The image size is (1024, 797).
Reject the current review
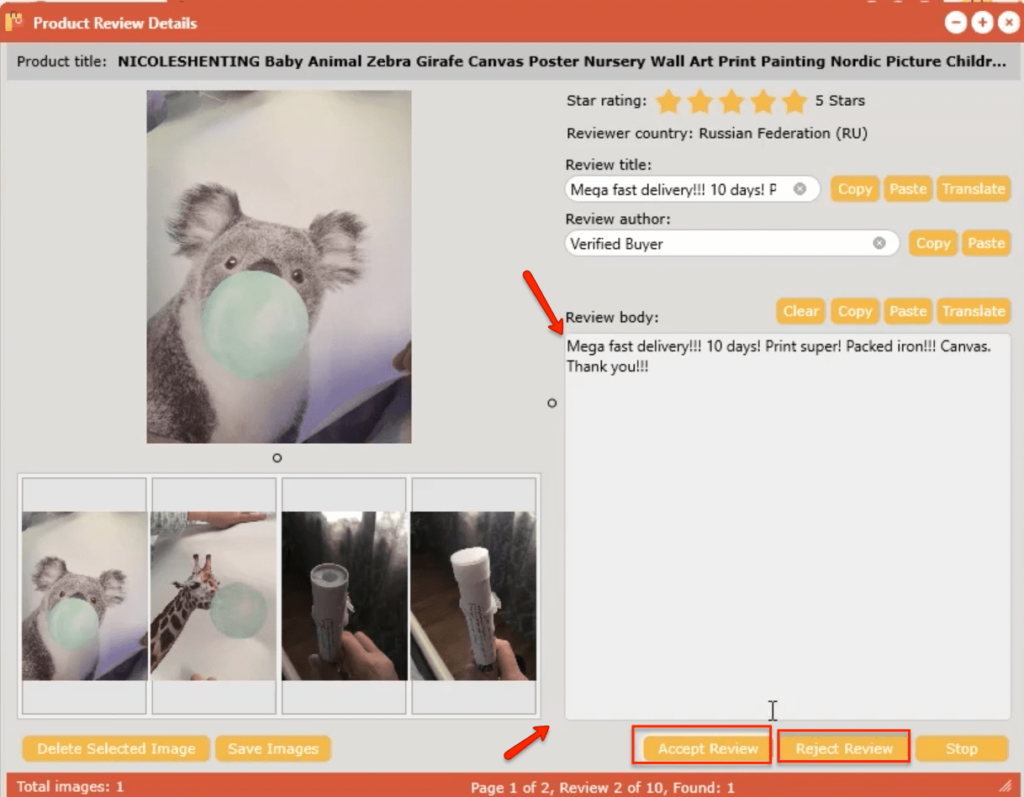[x=844, y=749]
